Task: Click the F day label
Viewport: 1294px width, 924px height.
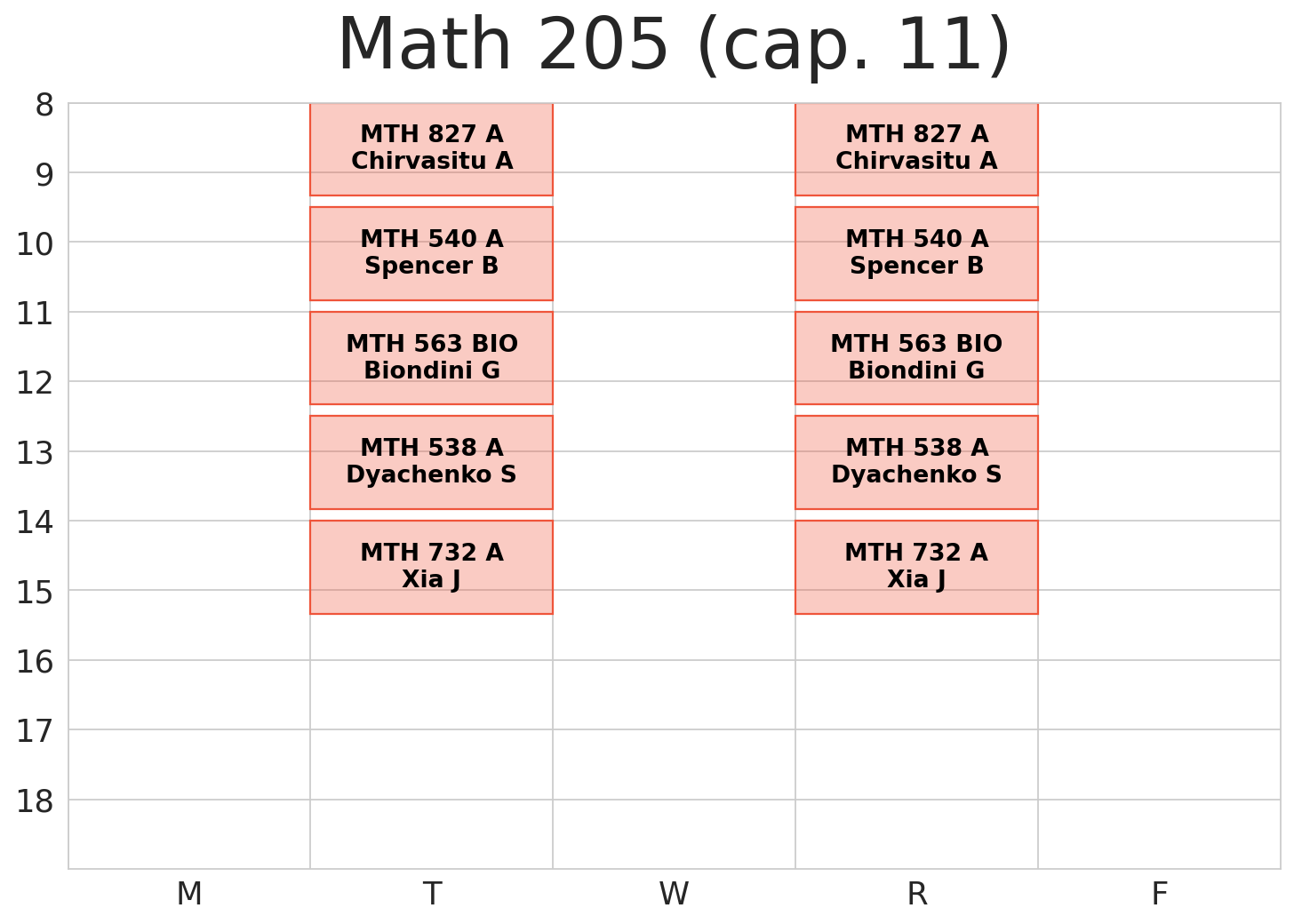Action: pyautogui.click(x=1159, y=894)
